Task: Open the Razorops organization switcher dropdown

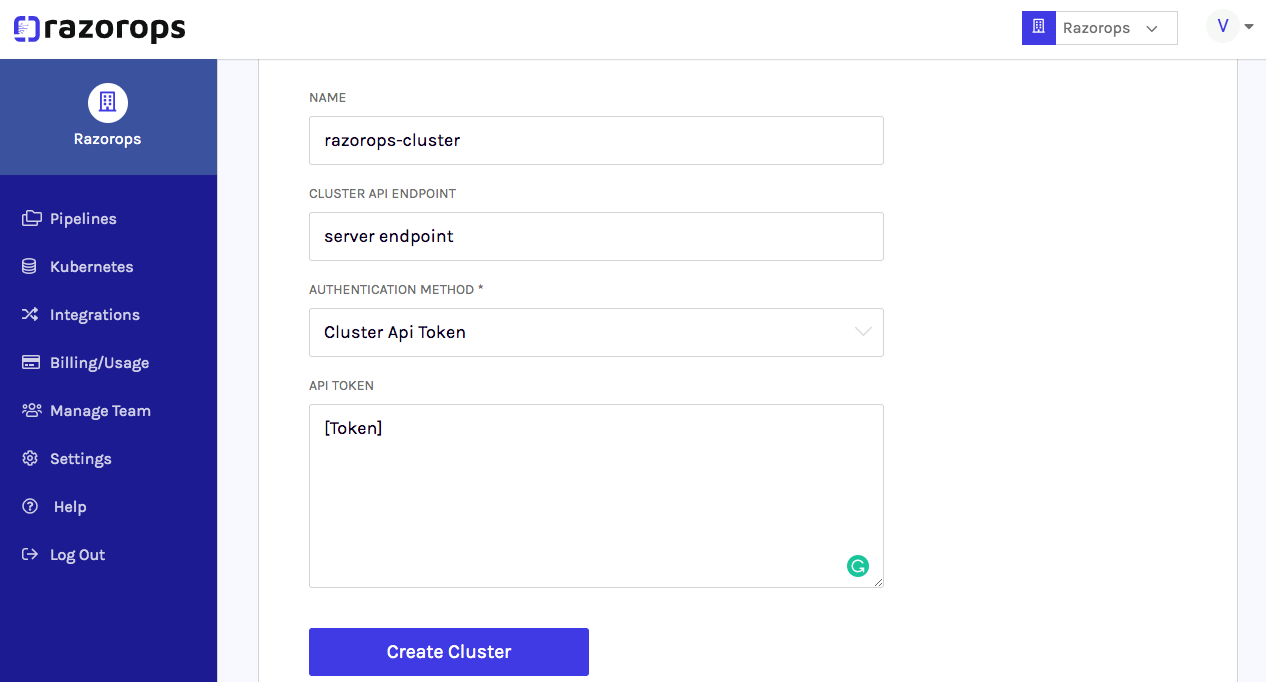Action: coord(1100,28)
